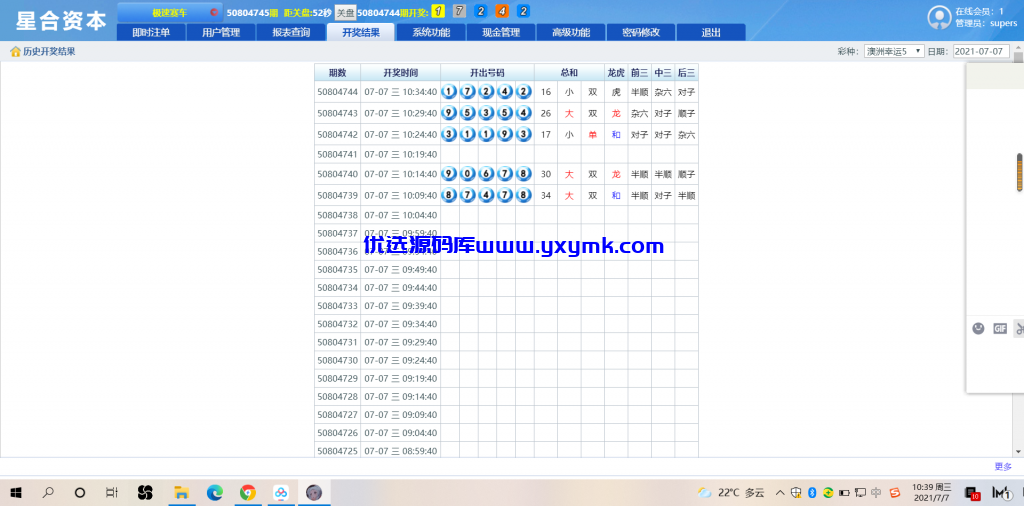
Task: Click the home icon beside 历史开奖结果
Action: click(x=15, y=52)
